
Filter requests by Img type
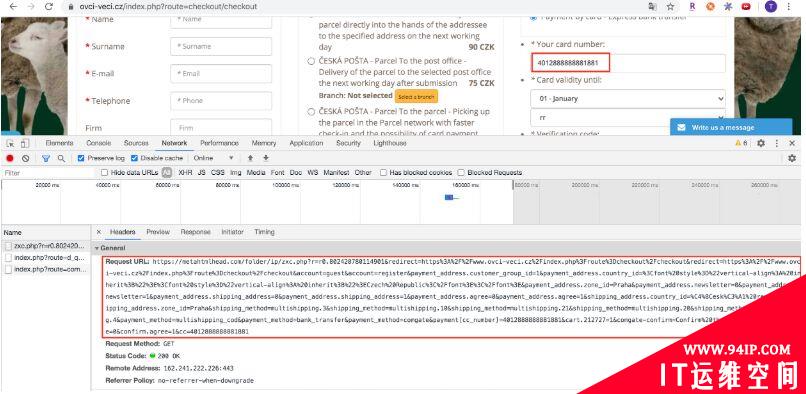pos(236,173)
